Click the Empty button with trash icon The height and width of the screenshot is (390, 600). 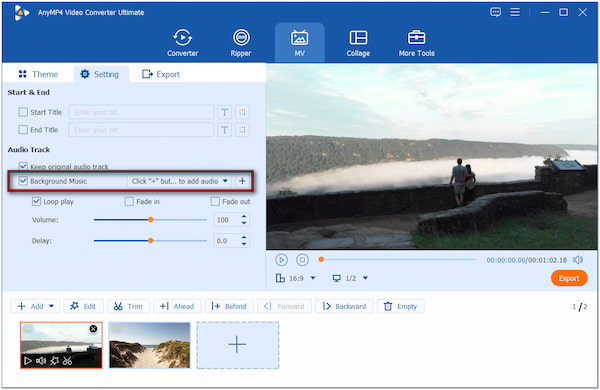401,306
